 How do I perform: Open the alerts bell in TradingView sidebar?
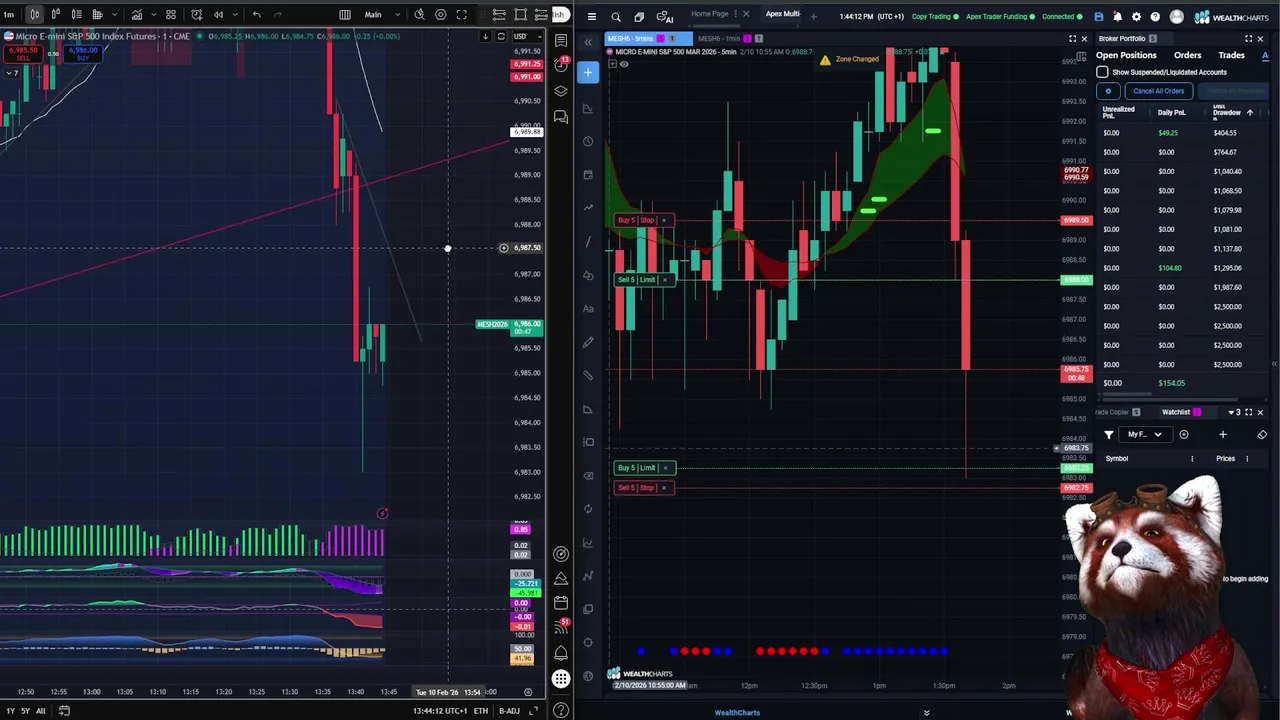[x=561, y=653]
